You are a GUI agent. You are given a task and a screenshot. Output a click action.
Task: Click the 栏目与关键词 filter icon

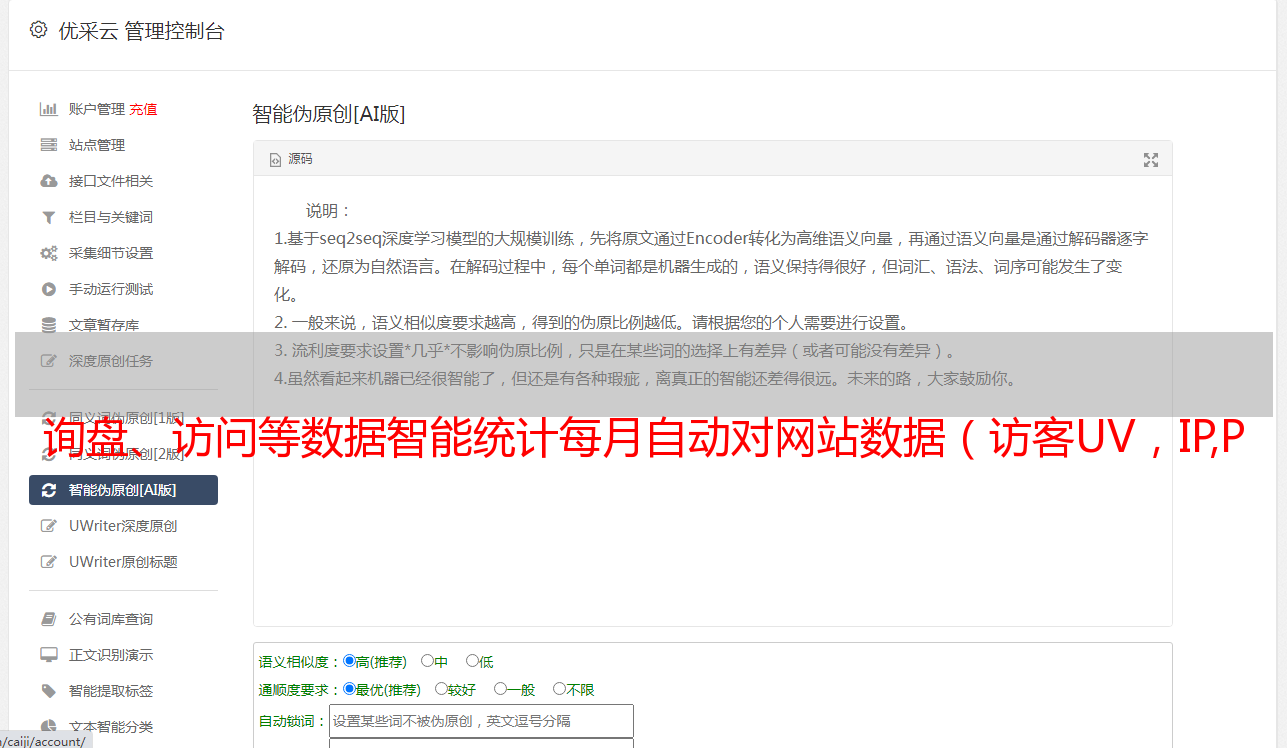[48, 217]
